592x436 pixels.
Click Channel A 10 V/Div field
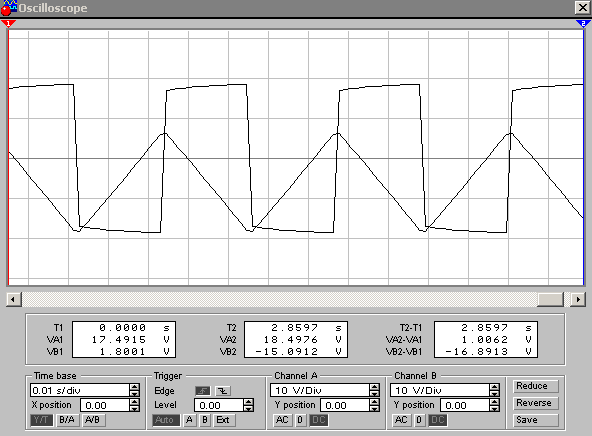(320, 390)
